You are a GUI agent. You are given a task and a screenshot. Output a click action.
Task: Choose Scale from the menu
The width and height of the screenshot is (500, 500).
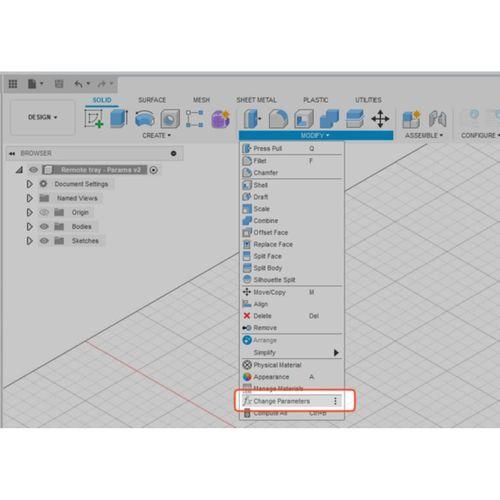tap(292, 209)
